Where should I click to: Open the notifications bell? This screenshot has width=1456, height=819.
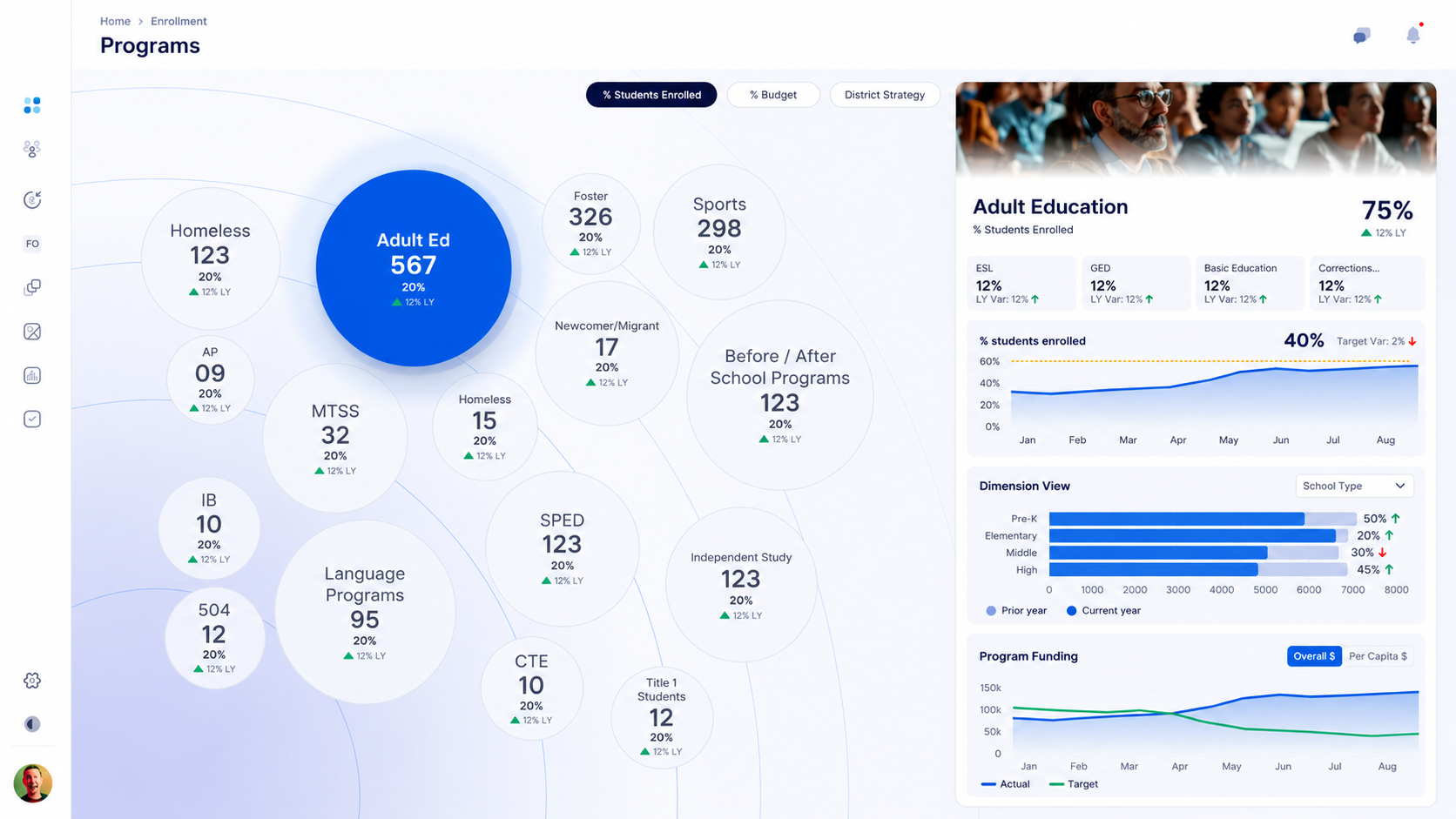[x=1413, y=35]
